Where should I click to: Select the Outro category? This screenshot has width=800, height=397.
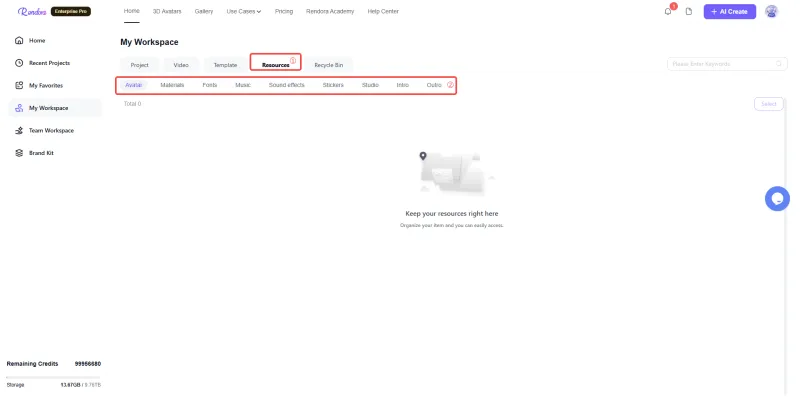[x=434, y=85]
